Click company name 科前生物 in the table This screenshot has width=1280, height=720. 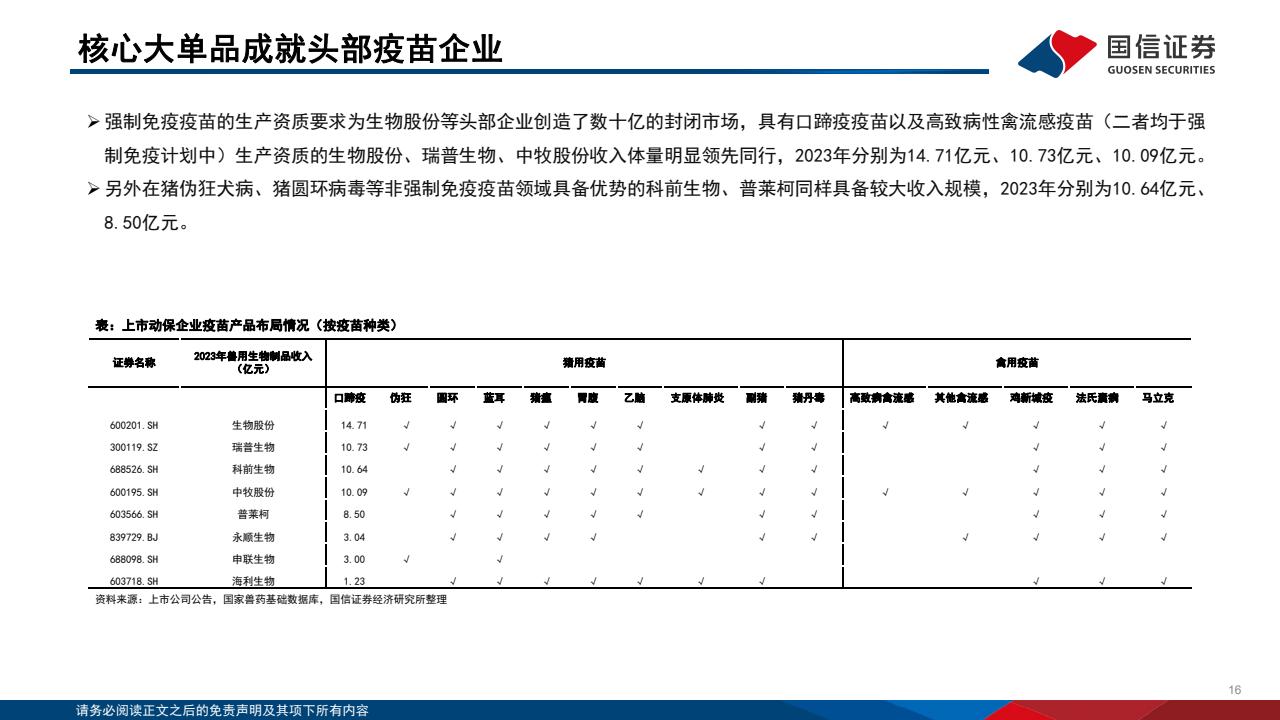point(253,469)
